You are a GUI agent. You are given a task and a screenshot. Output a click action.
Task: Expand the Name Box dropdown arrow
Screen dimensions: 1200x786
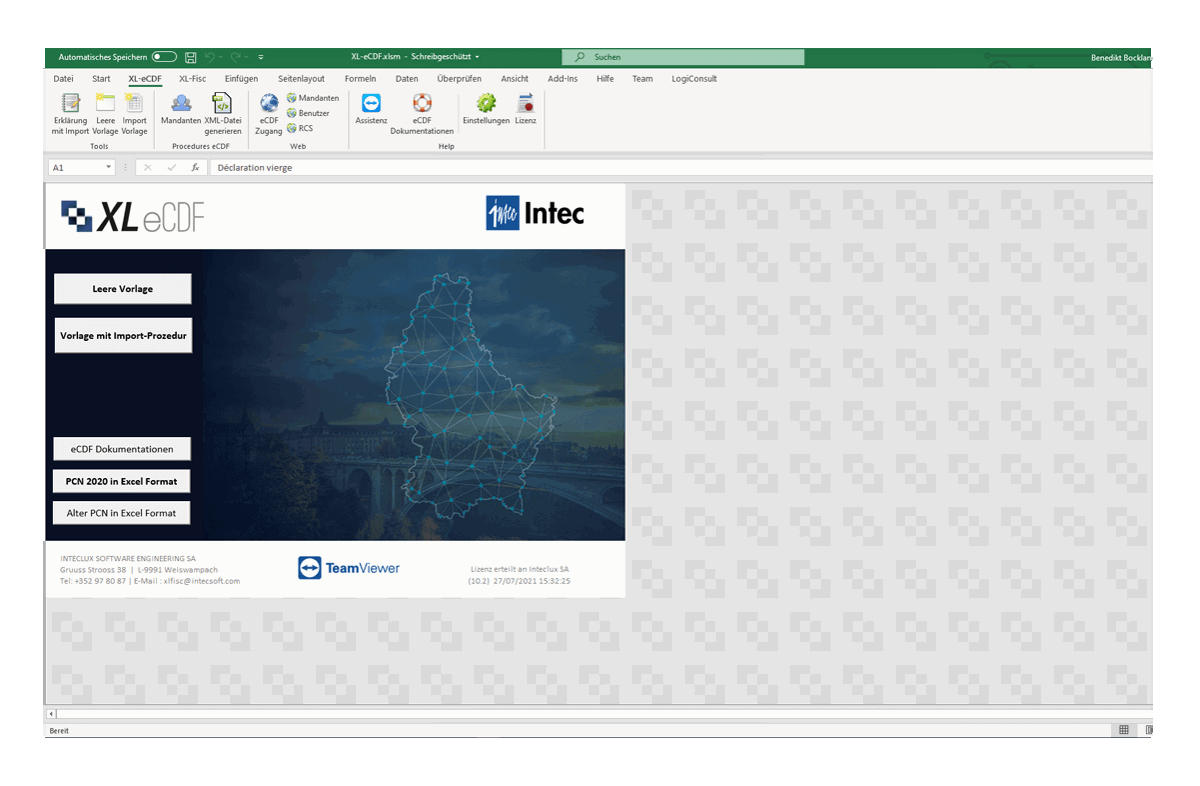click(108, 168)
